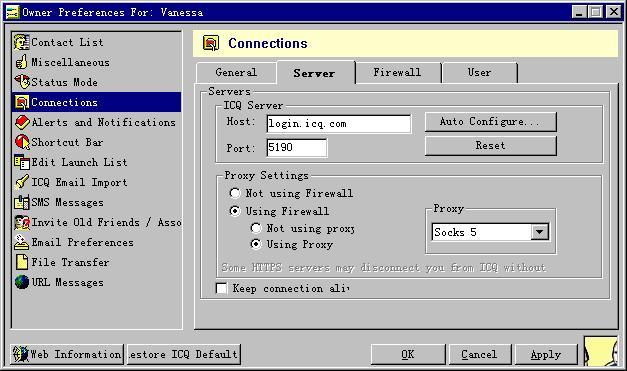Focus the Host server input field
The width and height of the screenshot is (627, 371).
[339, 124]
